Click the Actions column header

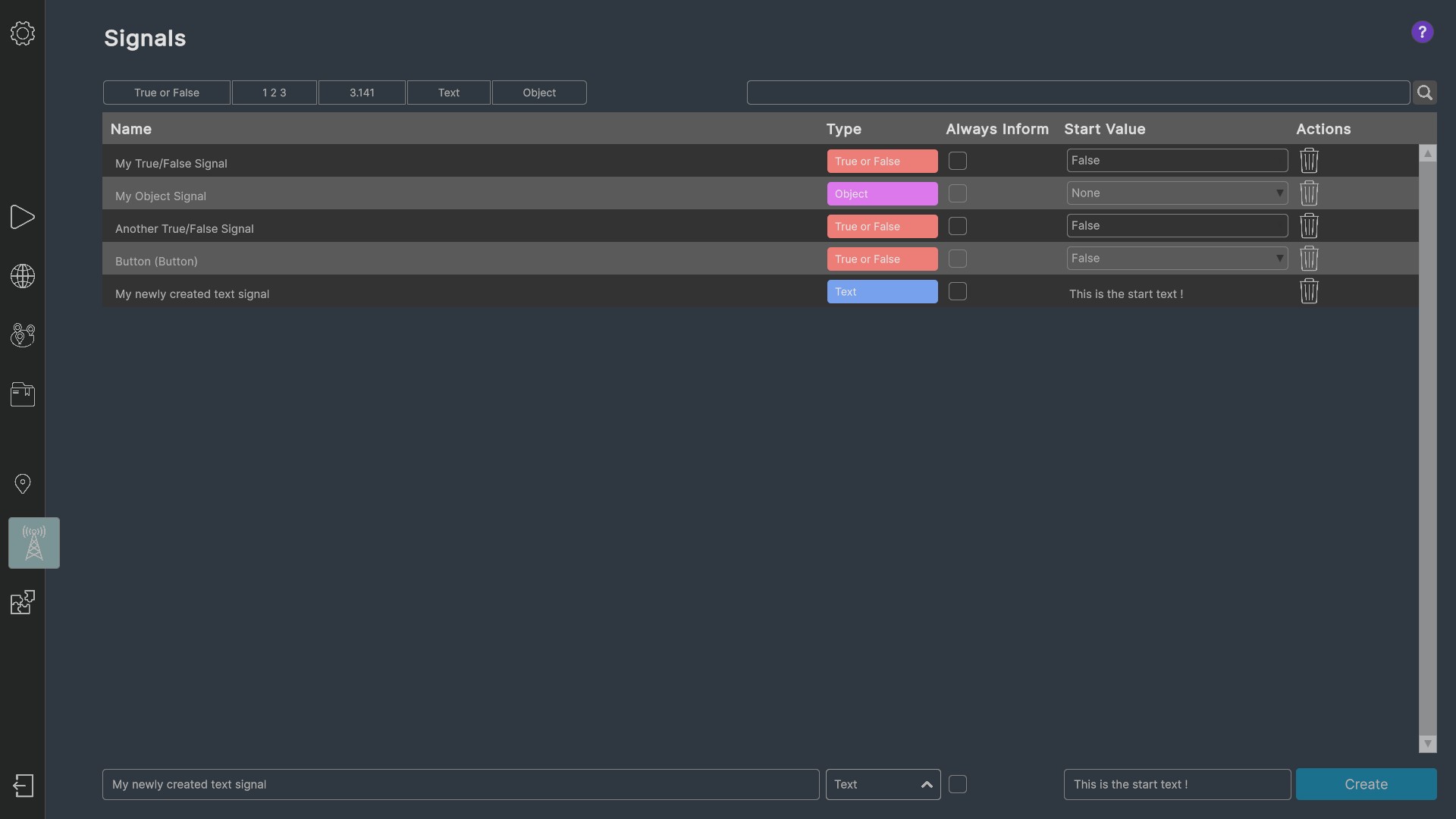click(x=1323, y=129)
